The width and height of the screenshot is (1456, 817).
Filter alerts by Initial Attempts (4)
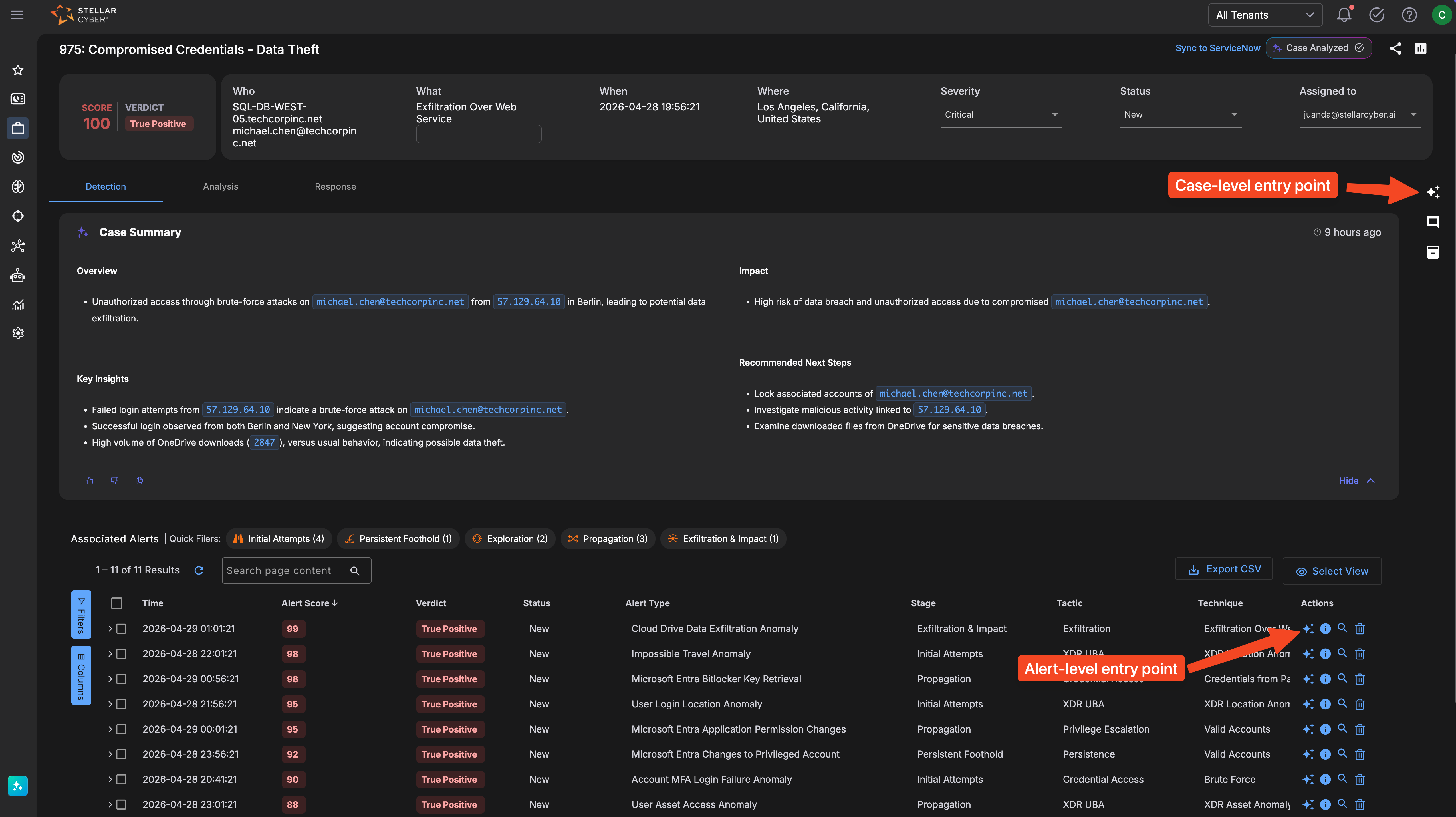tap(279, 539)
